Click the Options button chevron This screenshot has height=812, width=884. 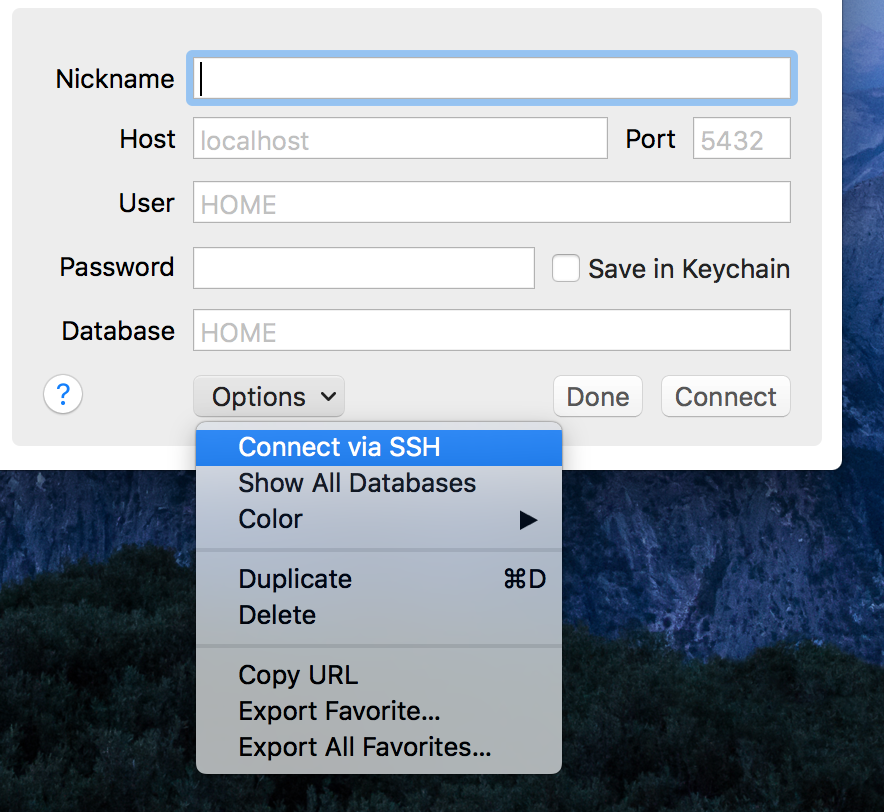point(329,396)
